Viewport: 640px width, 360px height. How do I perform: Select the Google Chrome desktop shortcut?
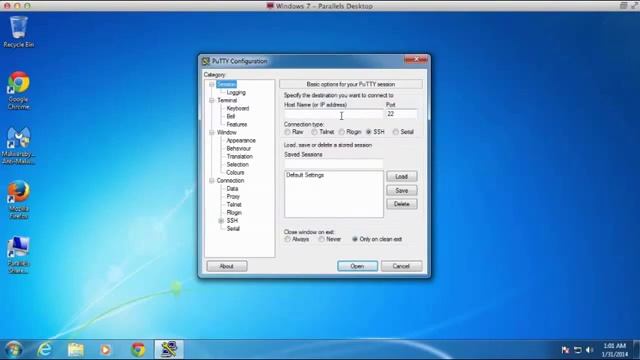tap(18, 91)
